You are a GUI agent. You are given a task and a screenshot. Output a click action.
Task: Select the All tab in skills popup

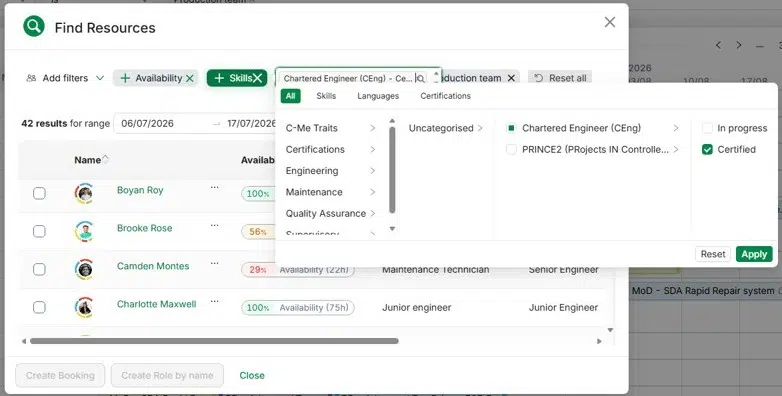pyautogui.click(x=290, y=96)
